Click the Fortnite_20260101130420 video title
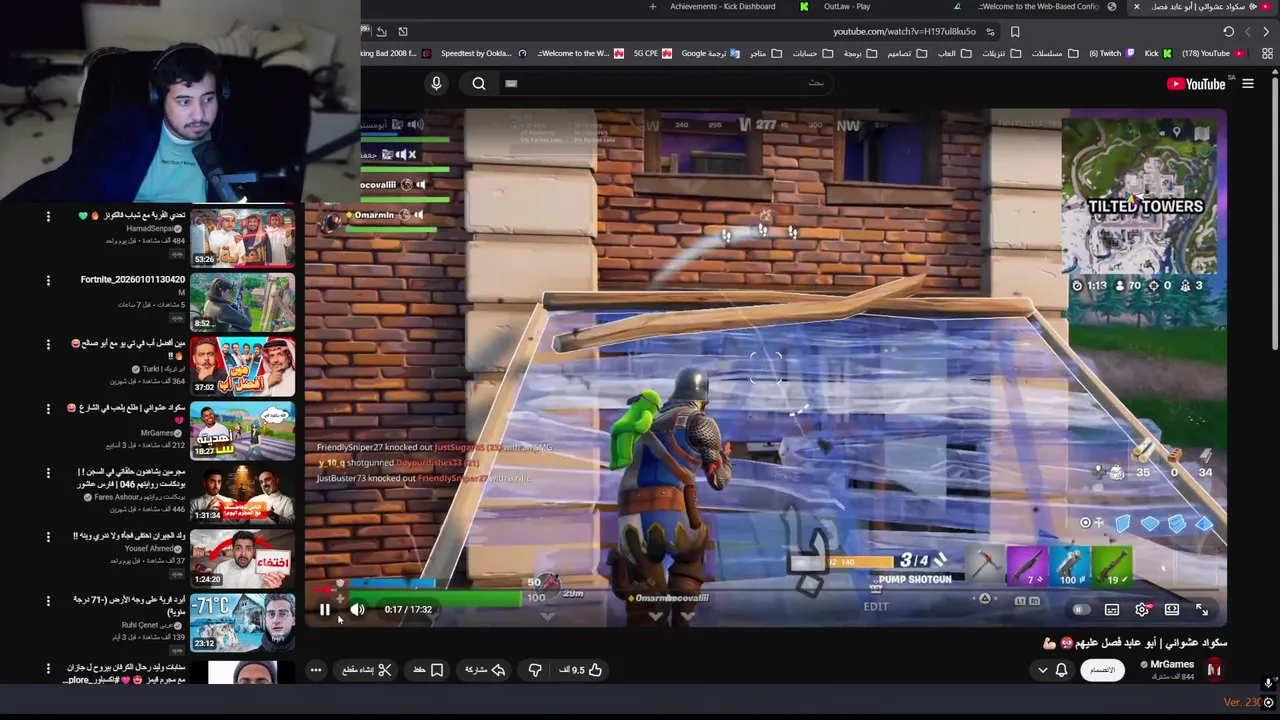1280x720 pixels. pyautogui.click(x=133, y=280)
